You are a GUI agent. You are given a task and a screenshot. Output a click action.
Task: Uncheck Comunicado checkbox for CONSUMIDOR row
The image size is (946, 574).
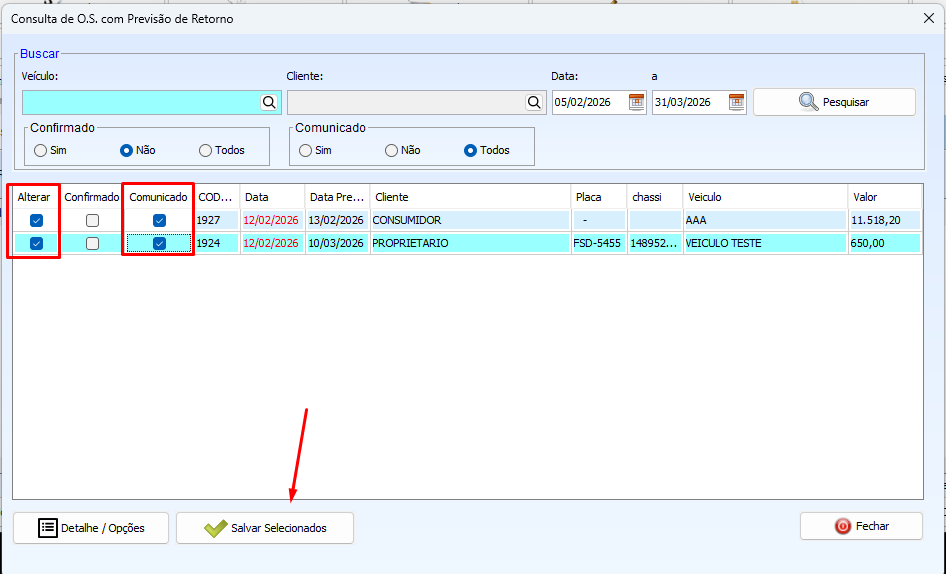point(159,220)
